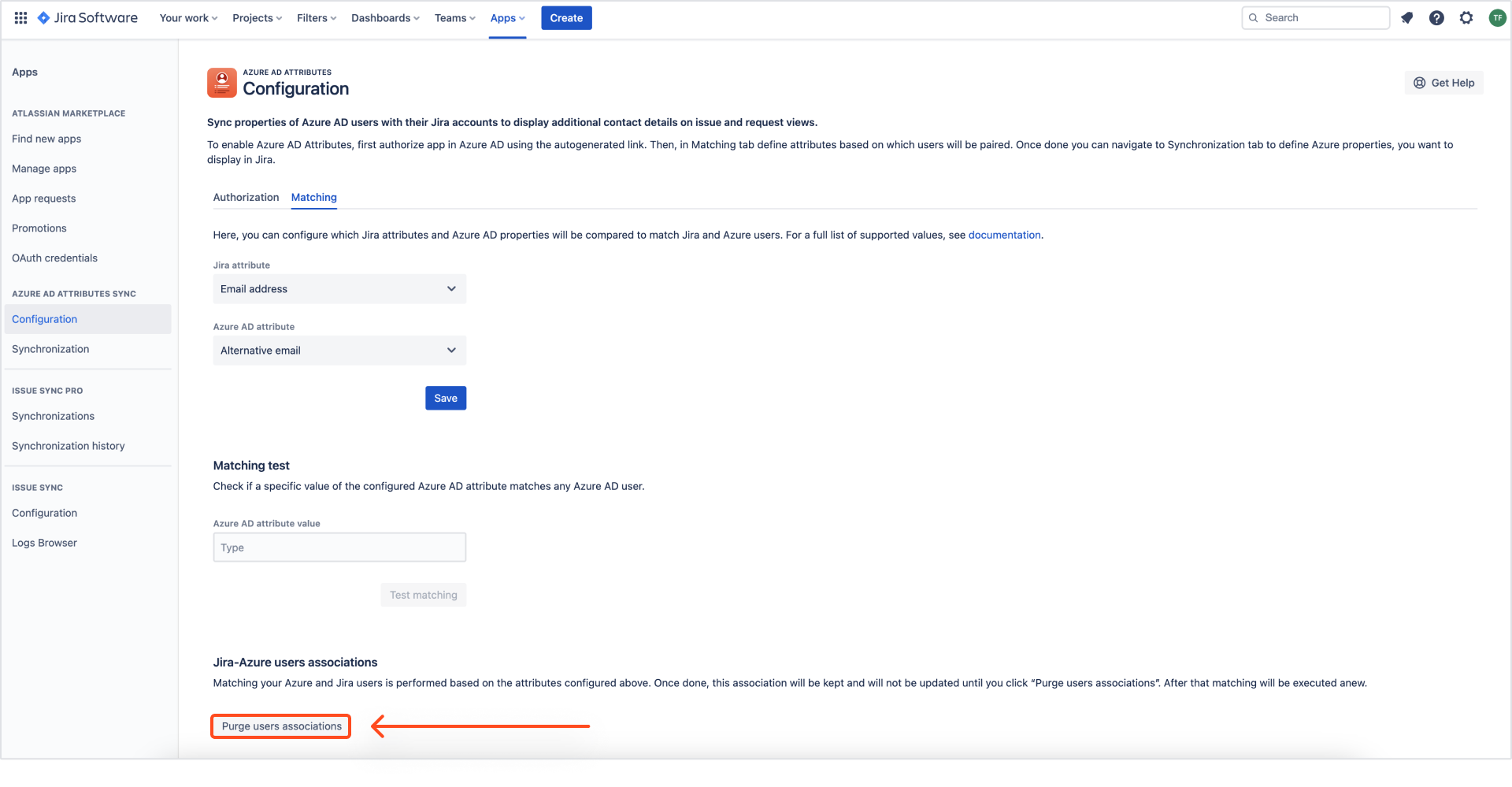Image resolution: width=1512 pixels, height=787 pixels.
Task: Click the search magnifier icon
Action: tap(1253, 17)
